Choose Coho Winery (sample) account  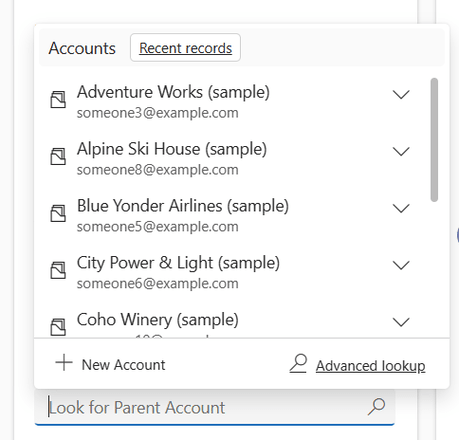(158, 320)
